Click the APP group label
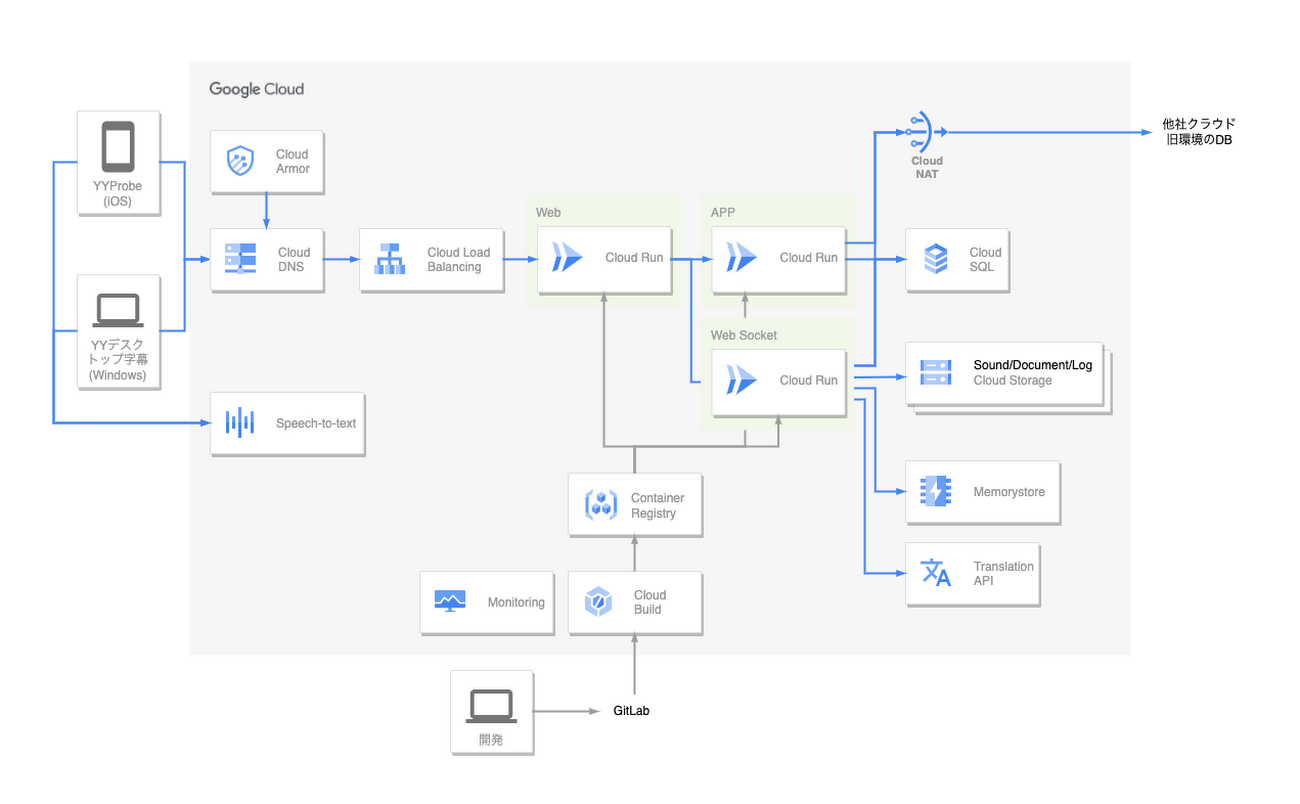Viewport: 1300px width, 804px height. 723,212
